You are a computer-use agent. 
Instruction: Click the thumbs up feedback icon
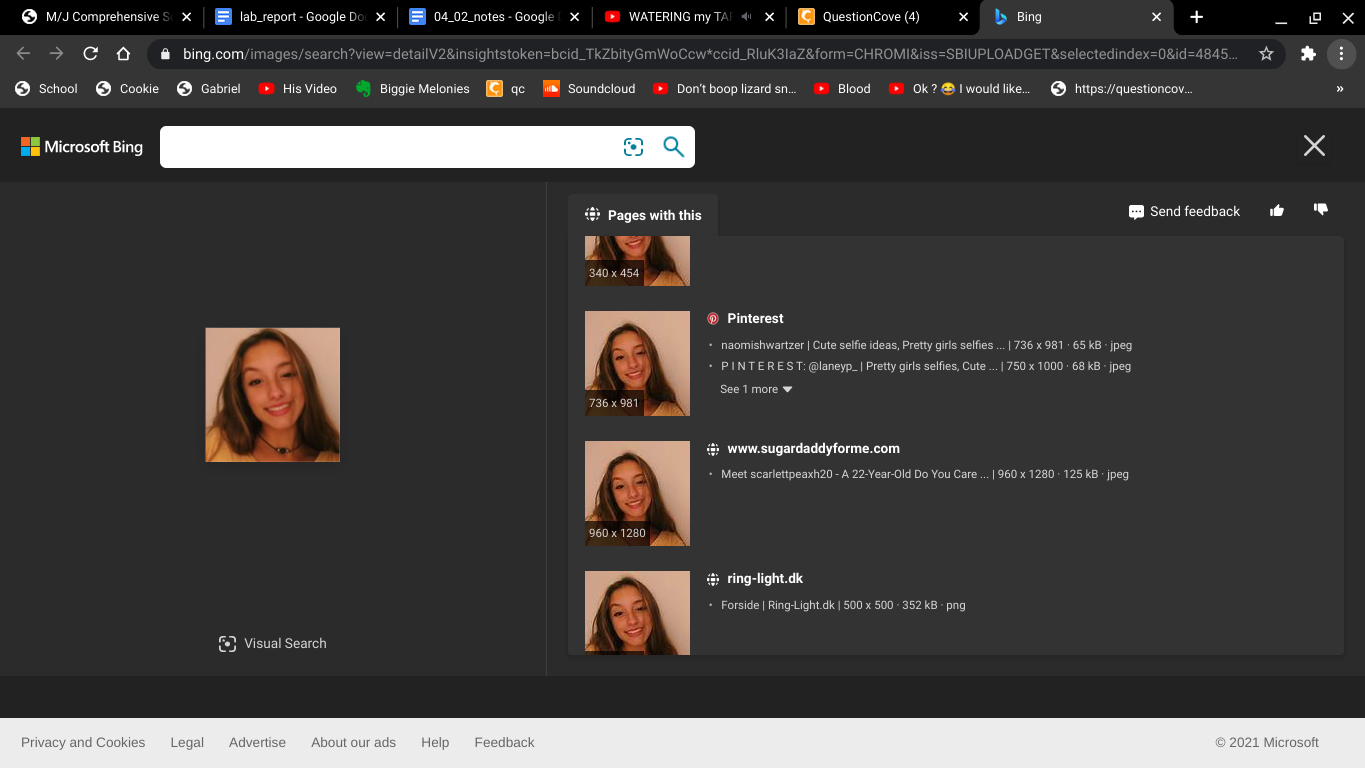point(1277,210)
